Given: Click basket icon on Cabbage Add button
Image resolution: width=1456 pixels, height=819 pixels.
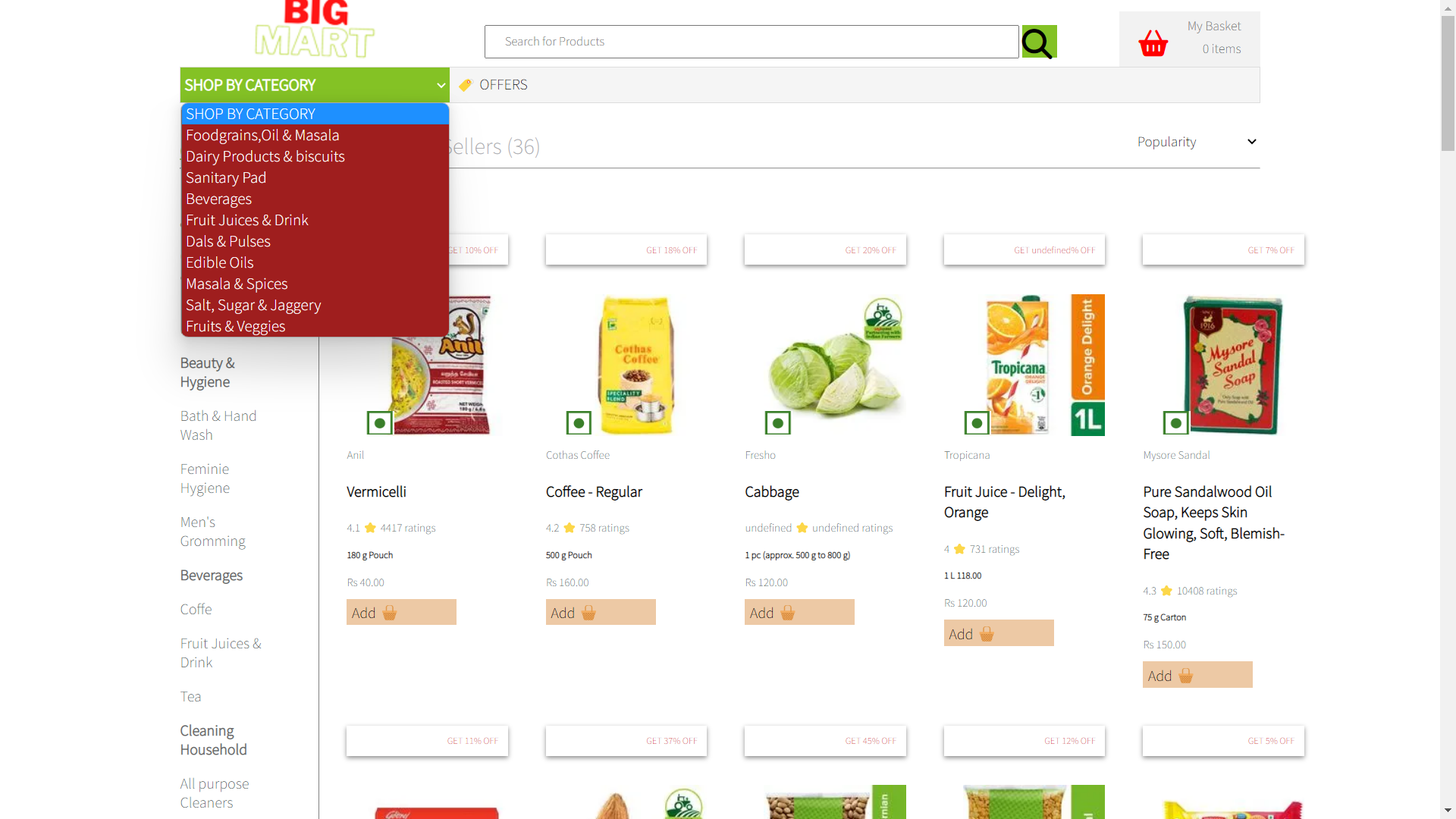Looking at the screenshot, I should coord(788,613).
